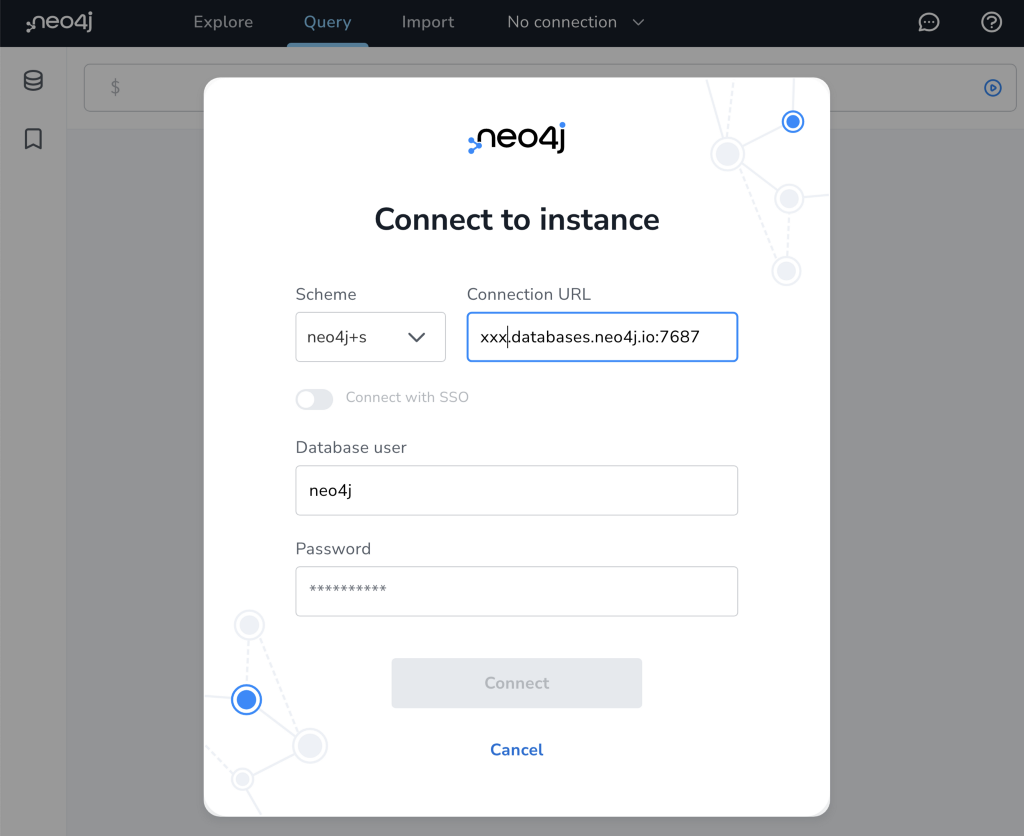The image size is (1024, 836).
Task: Click the Cancel link
Action: click(517, 750)
